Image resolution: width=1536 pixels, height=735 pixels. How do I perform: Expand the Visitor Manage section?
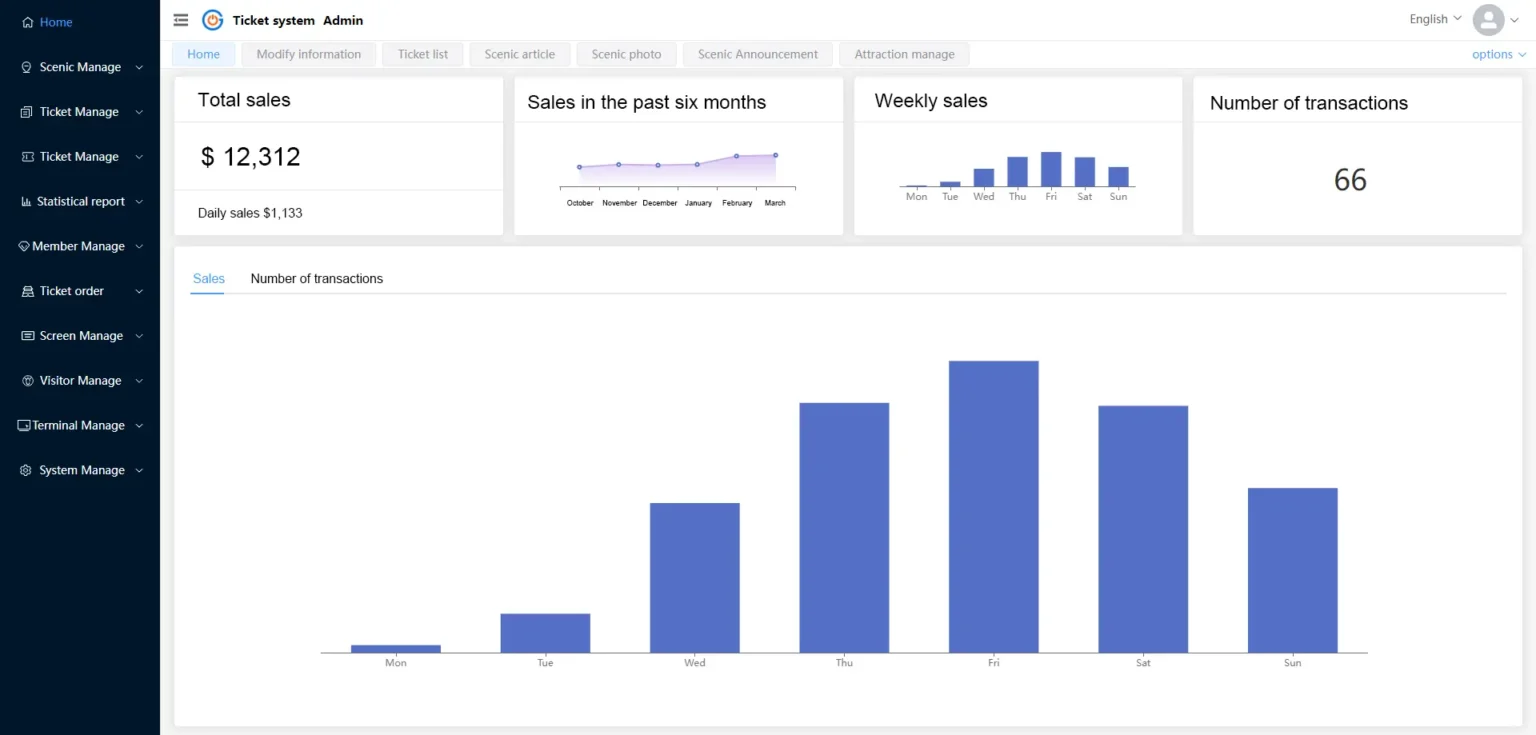[x=24, y=380]
